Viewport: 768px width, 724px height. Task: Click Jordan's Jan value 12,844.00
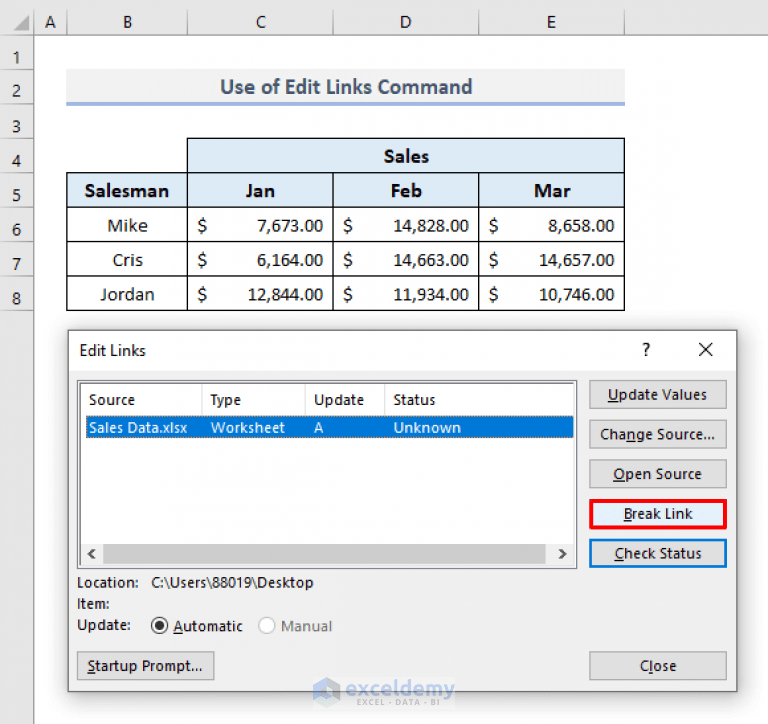260,293
